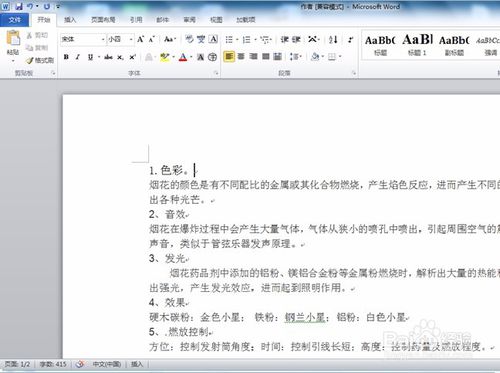Open the font color dropdown arrow
Viewport: 500px width, 373px height.
[x=191, y=57]
